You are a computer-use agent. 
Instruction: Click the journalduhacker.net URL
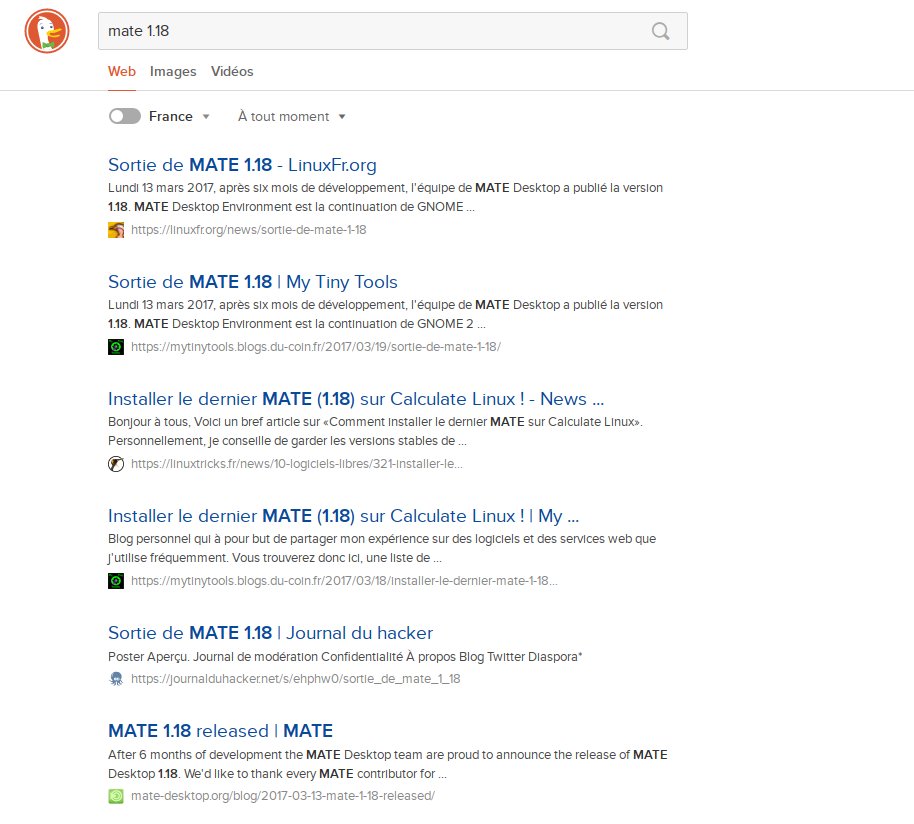[x=296, y=679]
